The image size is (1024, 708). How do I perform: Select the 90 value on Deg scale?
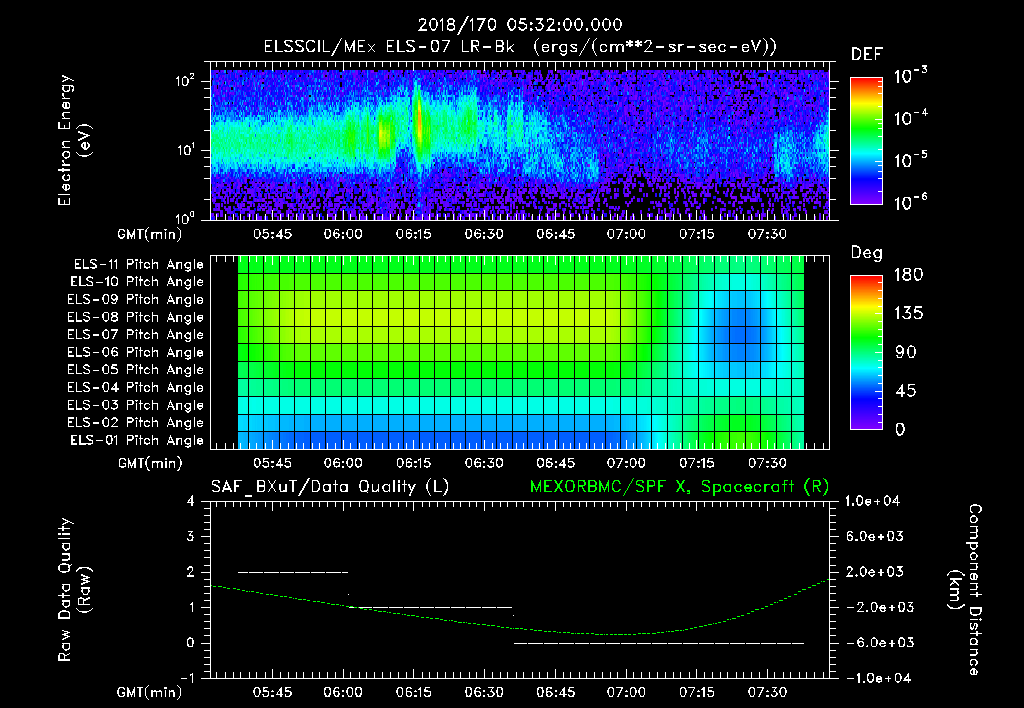point(905,352)
